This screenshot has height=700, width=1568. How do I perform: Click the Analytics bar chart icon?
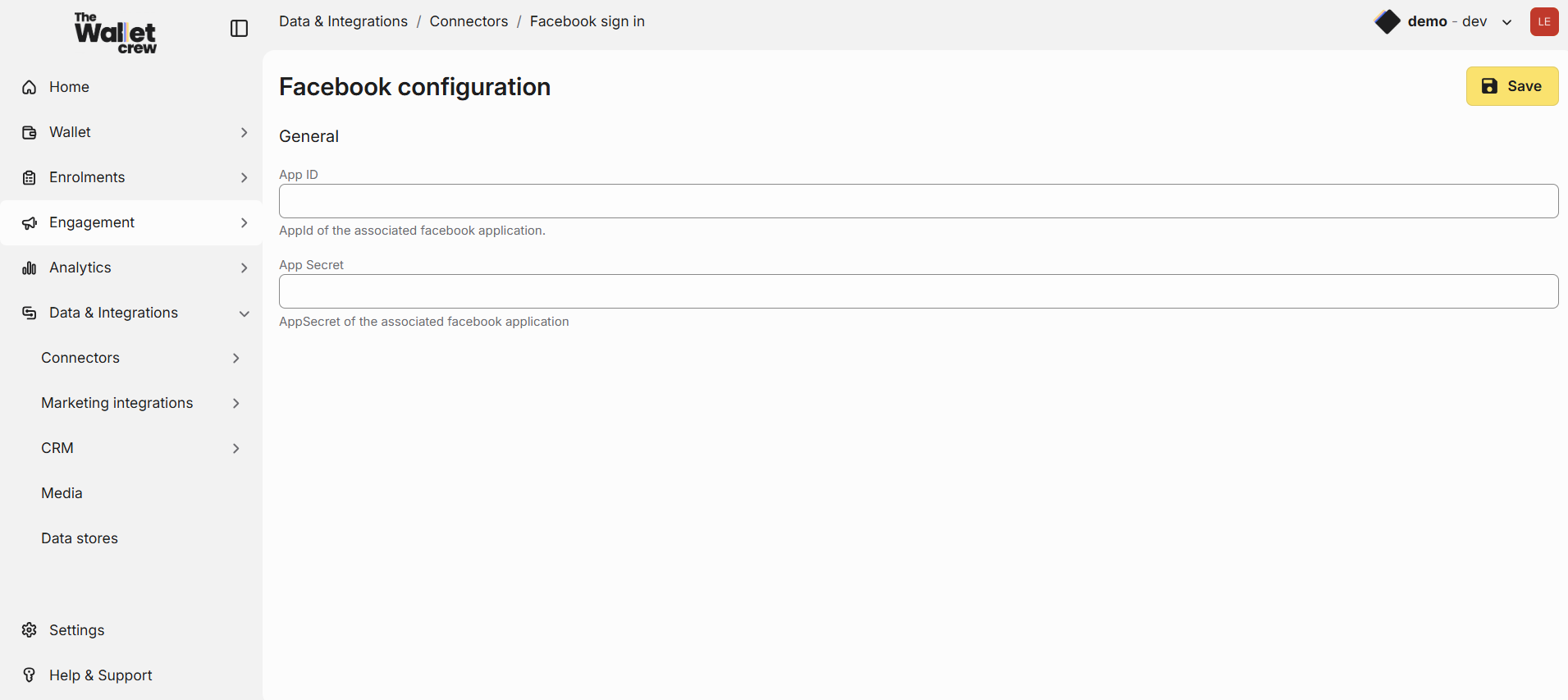[x=30, y=268]
